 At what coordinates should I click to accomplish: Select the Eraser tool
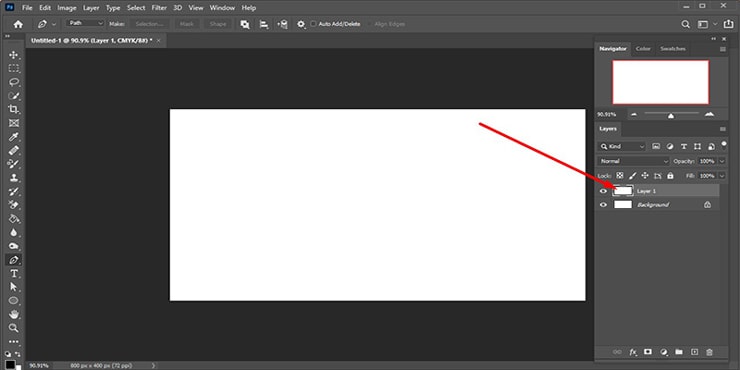click(14, 205)
